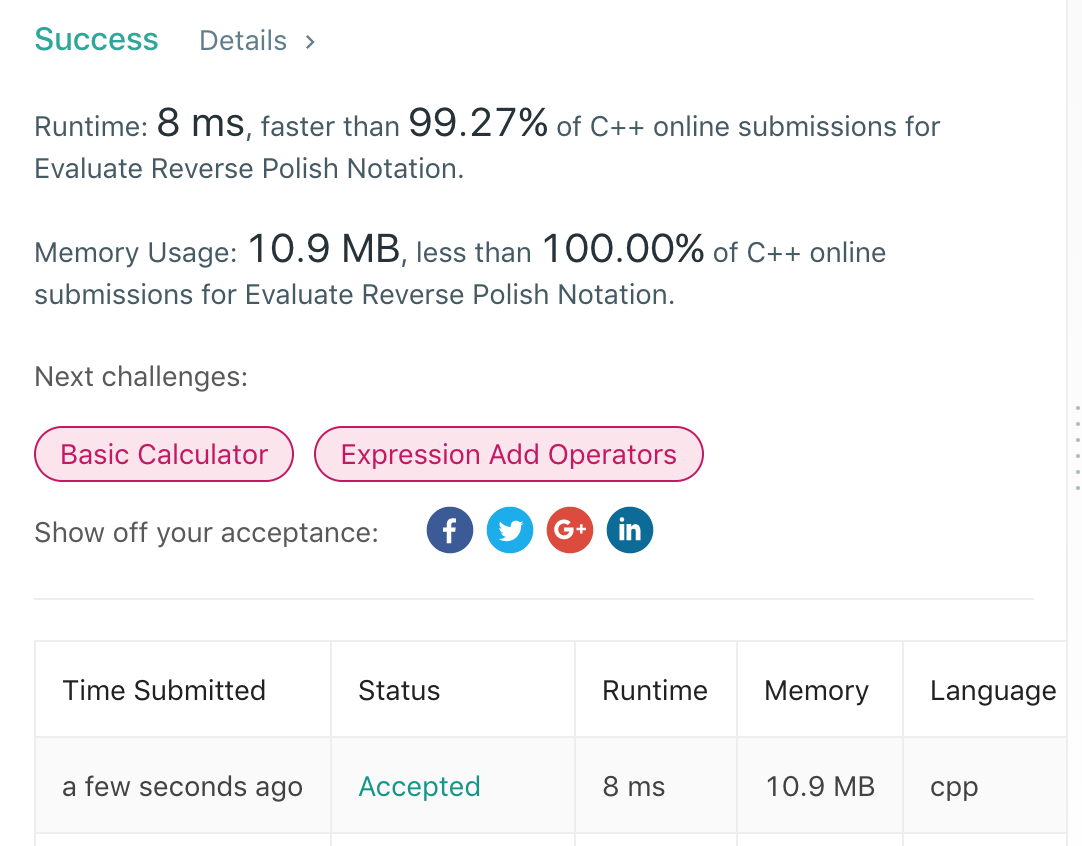The width and height of the screenshot is (1082, 846).
Task: Select the cpp language cell
Action: point(954,787)
